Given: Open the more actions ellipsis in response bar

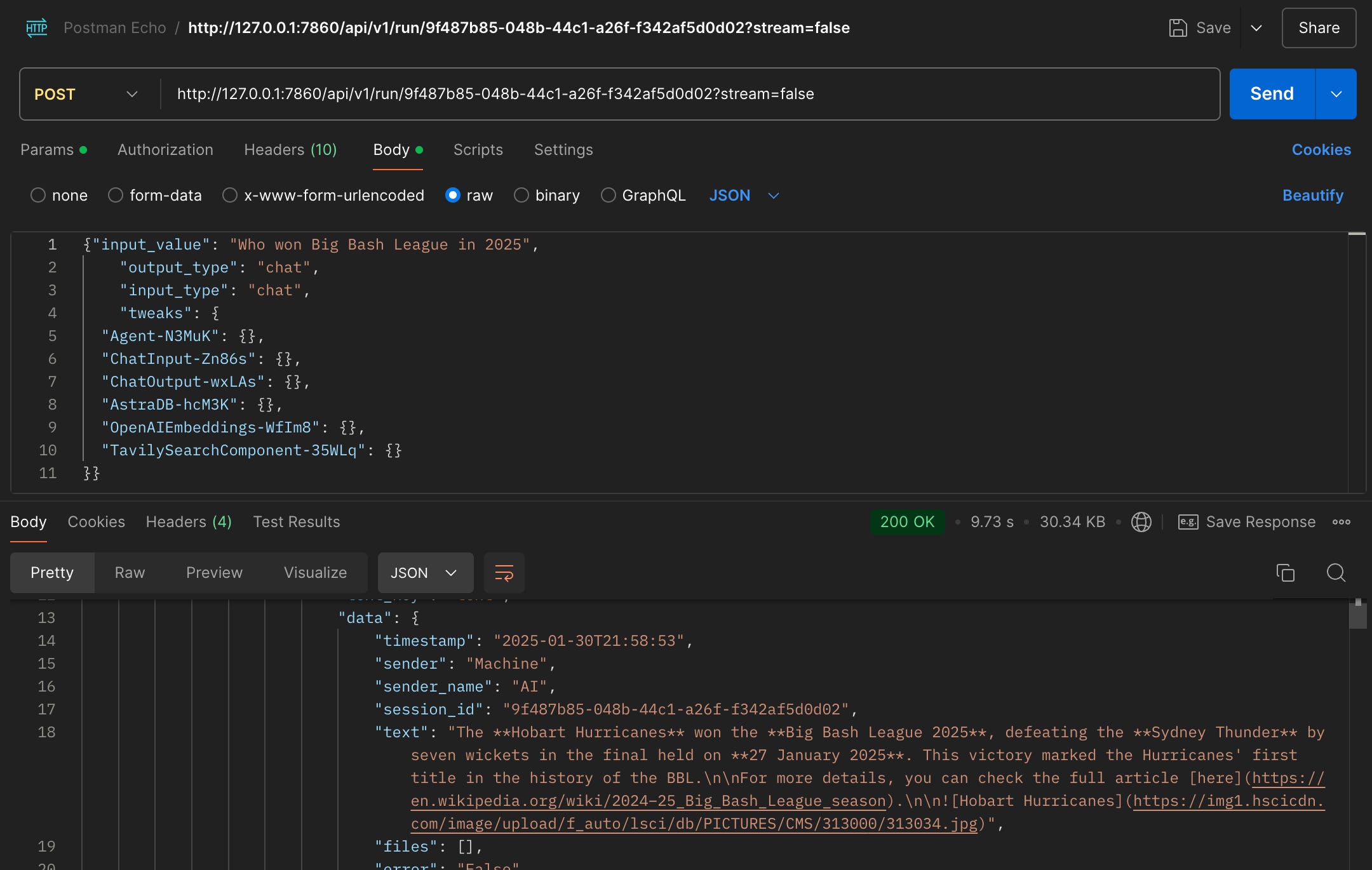Looking at the screenshot, I should [1342, 522].
